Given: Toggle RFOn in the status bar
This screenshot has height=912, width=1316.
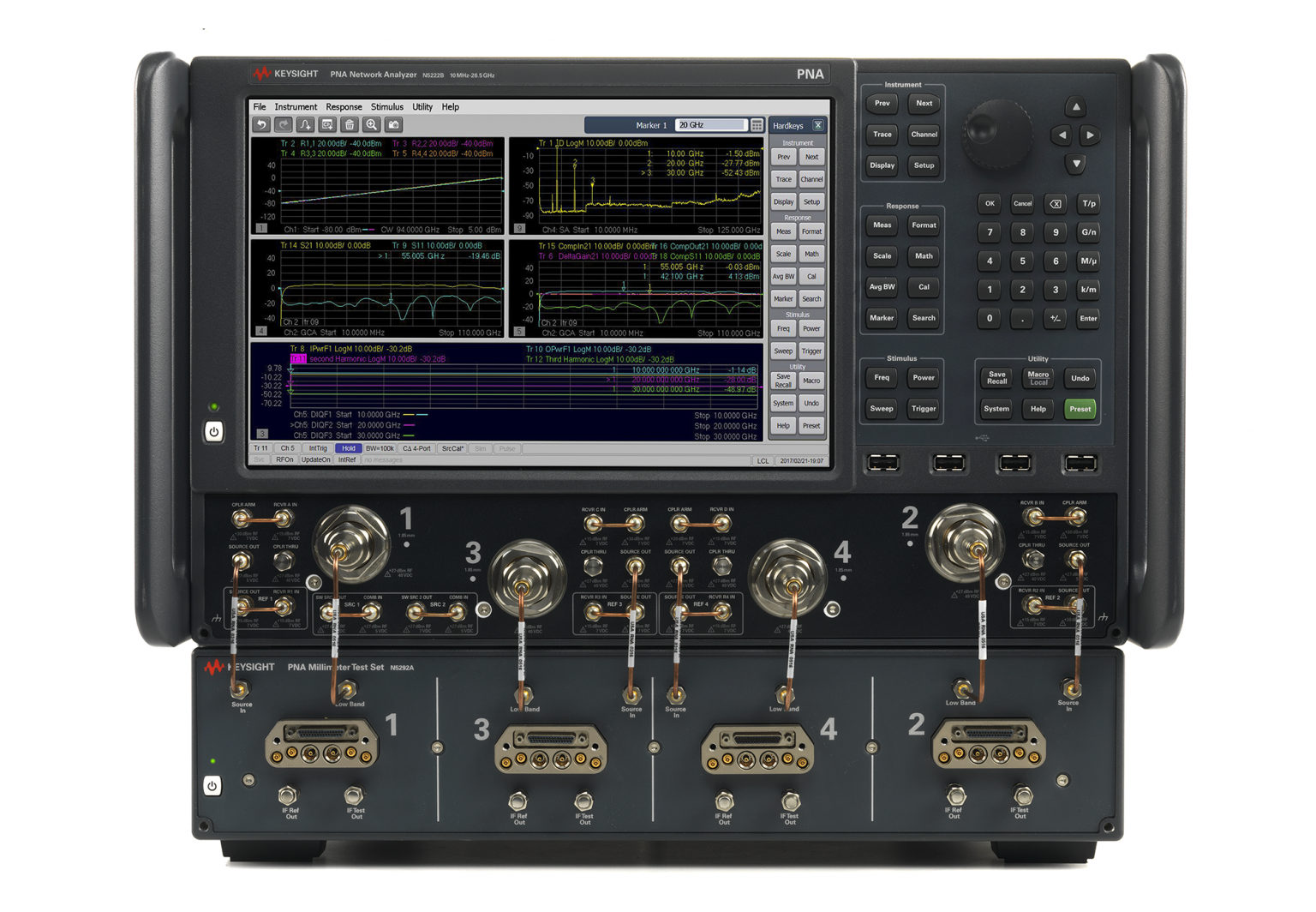Looking at the screenshot, I should (284, 460).
